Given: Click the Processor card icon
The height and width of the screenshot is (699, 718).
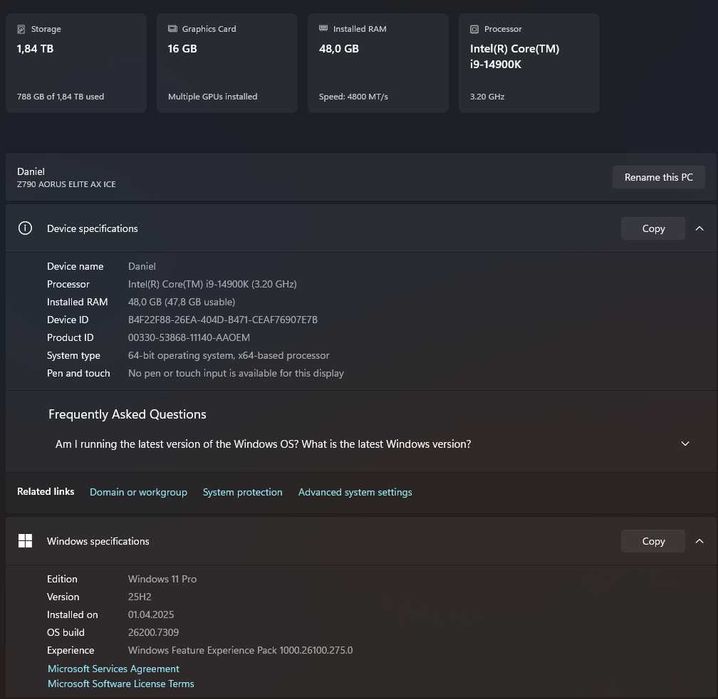Looking at the screenshot, I should (474, 29).
